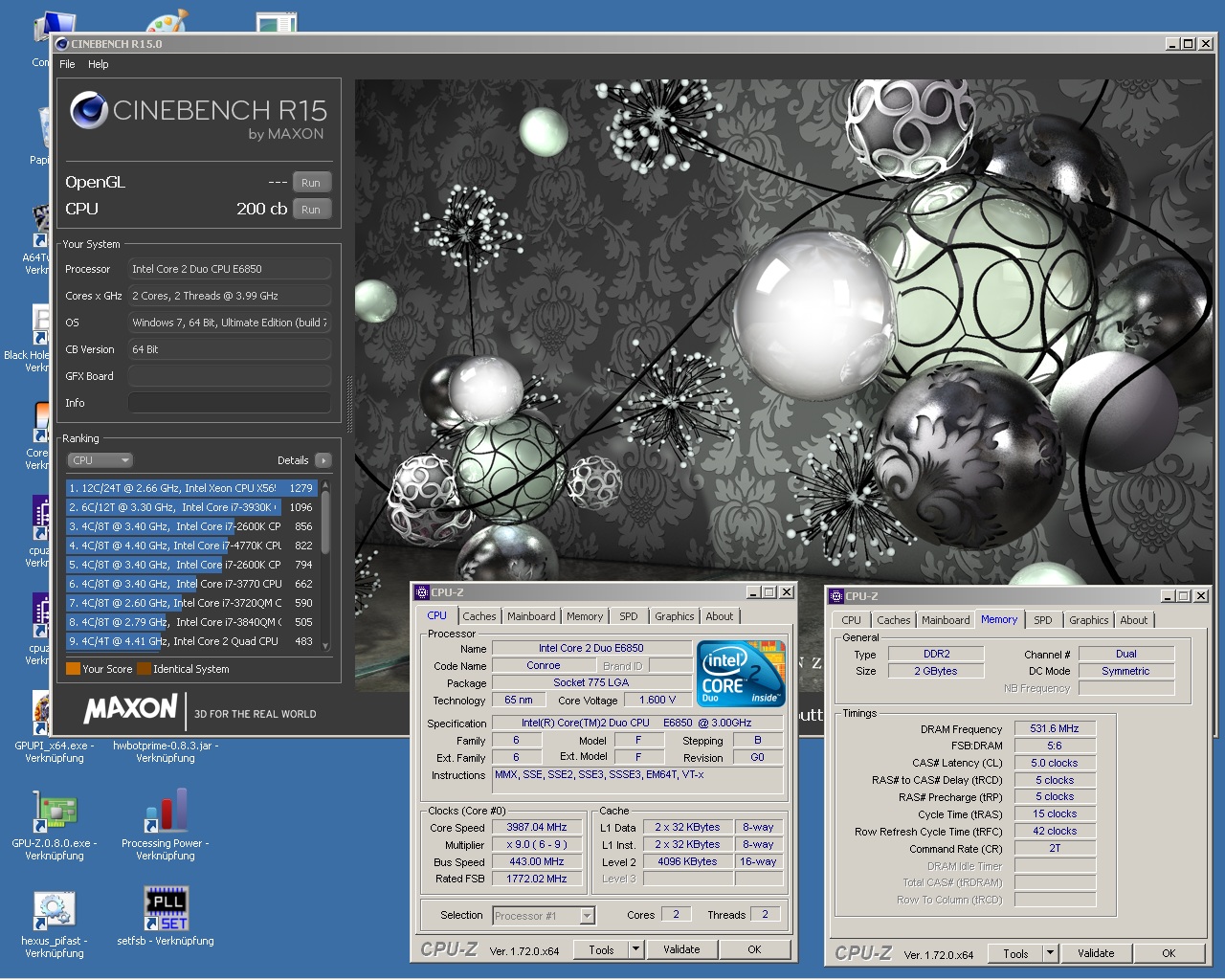Open setfsb PLL SET shortcut icon
This screenshot has height=980, width=1225.
tap(166, 909)
